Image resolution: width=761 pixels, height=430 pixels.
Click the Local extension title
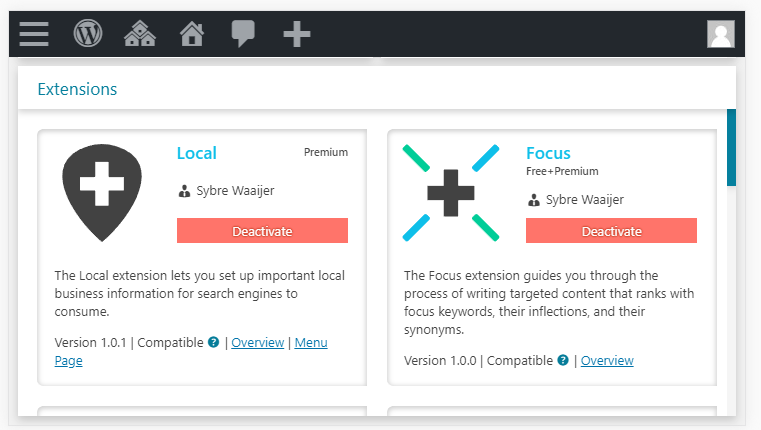pos(197,153)
